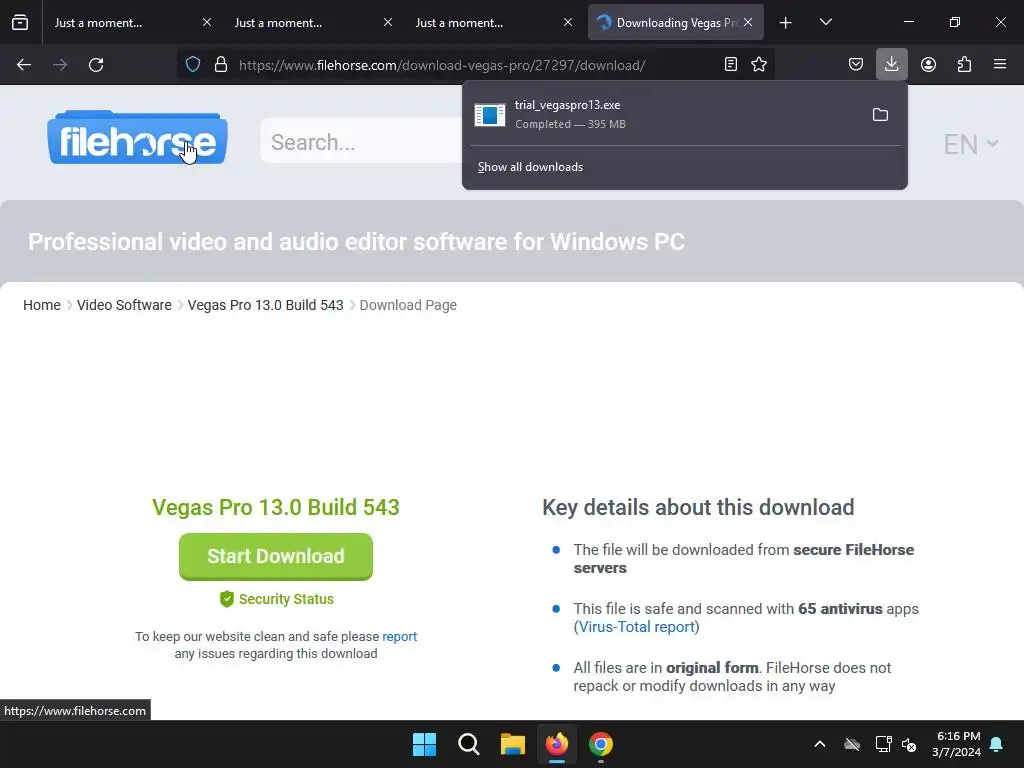
Task: Close the first Just a moment tab
Action: 207,22
